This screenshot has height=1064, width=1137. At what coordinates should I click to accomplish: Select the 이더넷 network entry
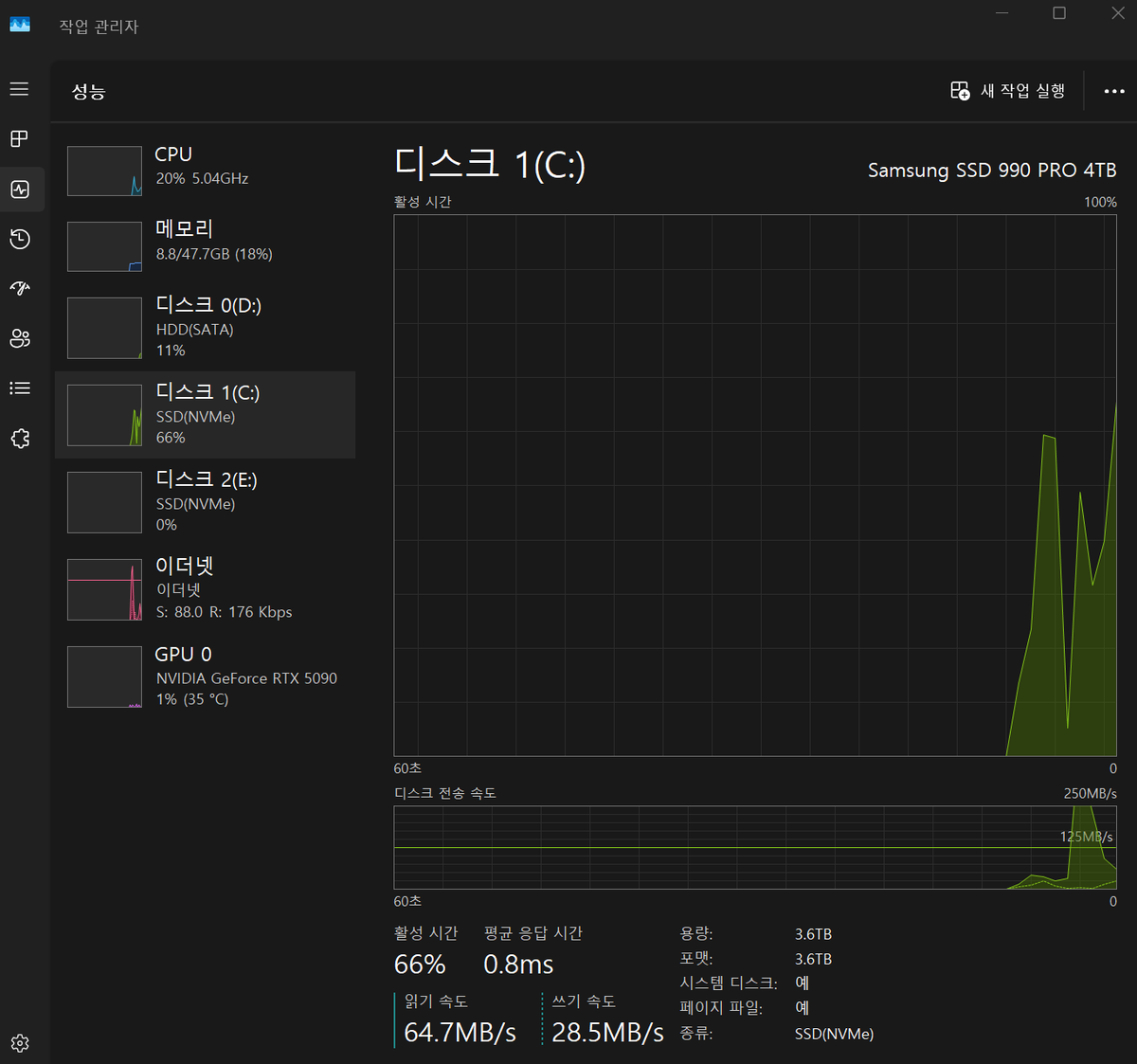(206, 589)
